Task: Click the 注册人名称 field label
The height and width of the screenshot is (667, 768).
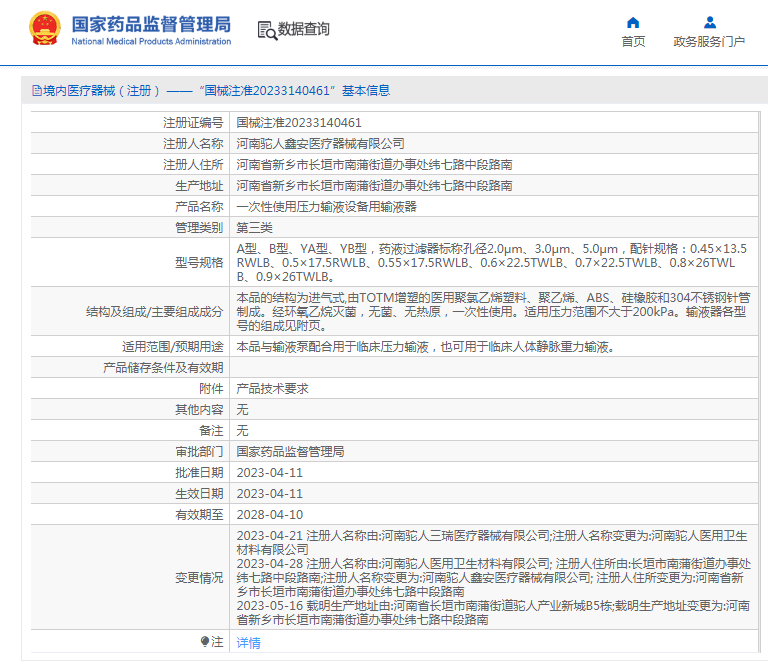Action: coord(193,143)
